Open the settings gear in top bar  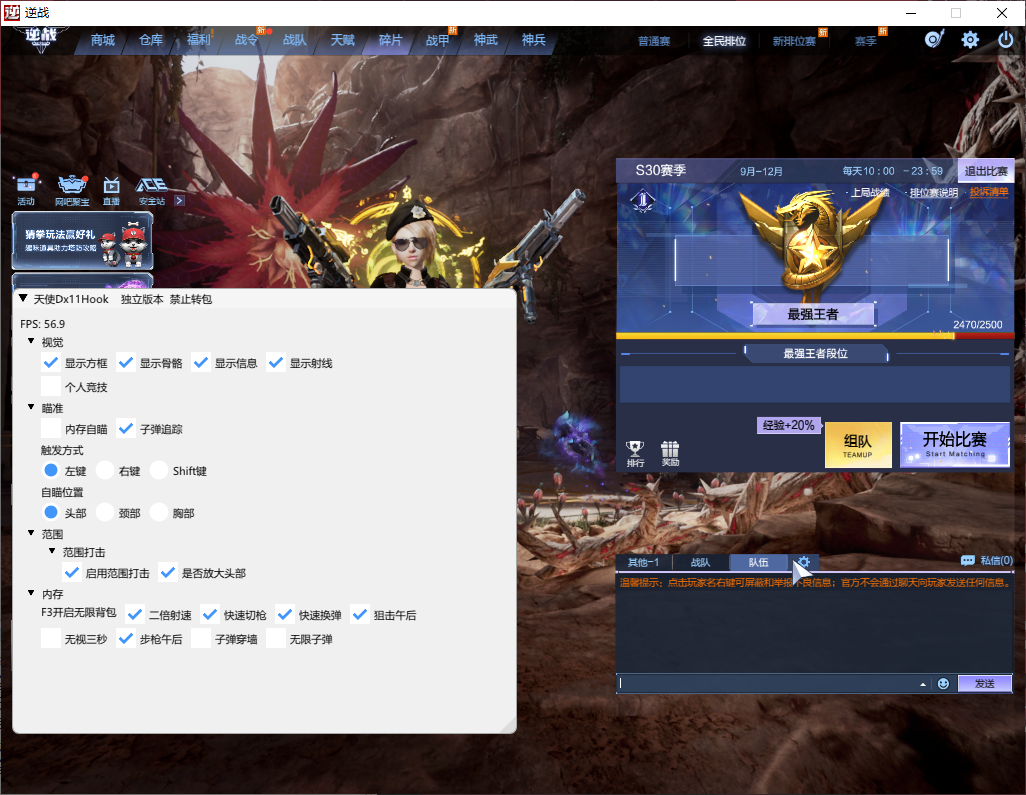pos(970,40)
